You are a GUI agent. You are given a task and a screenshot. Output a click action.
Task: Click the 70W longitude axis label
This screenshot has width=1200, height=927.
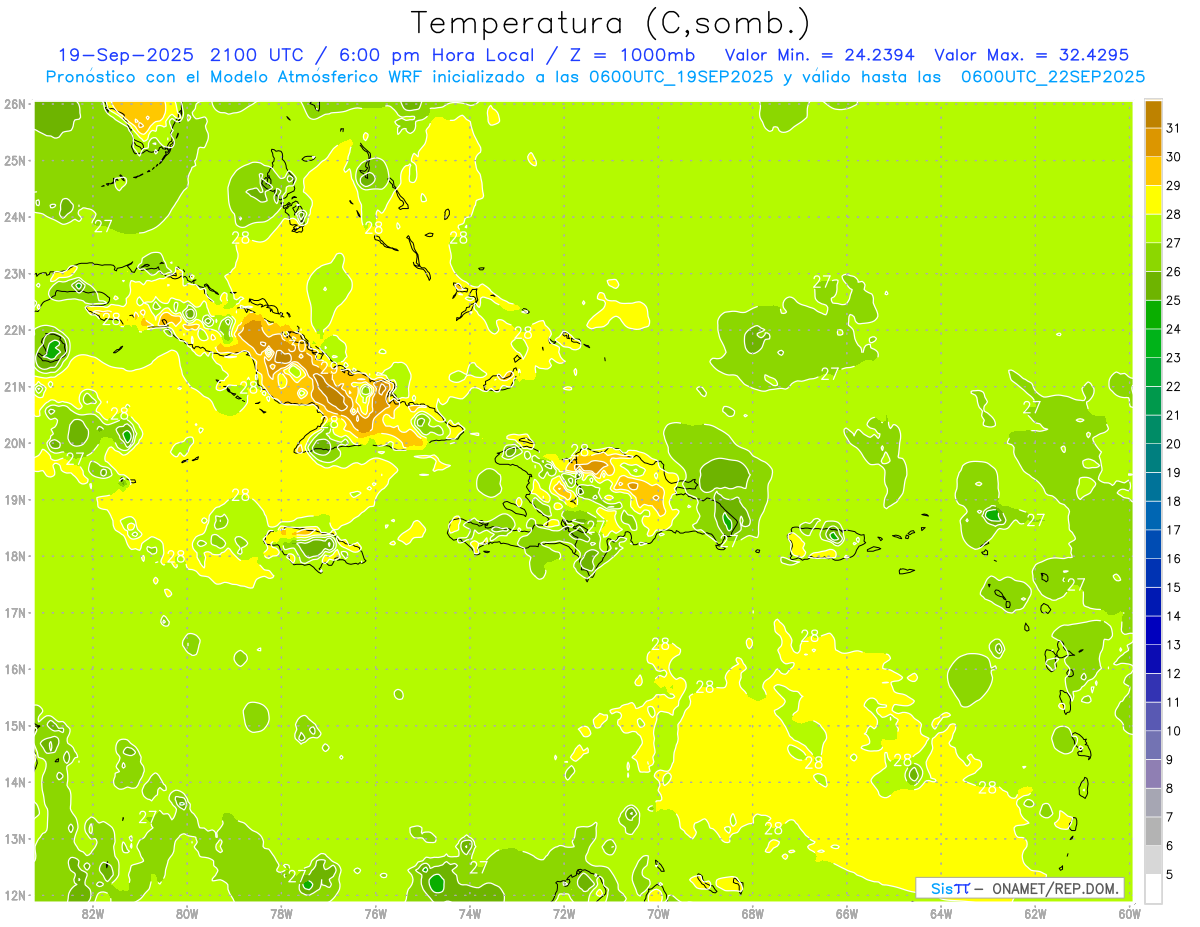[x=658, y=912]
